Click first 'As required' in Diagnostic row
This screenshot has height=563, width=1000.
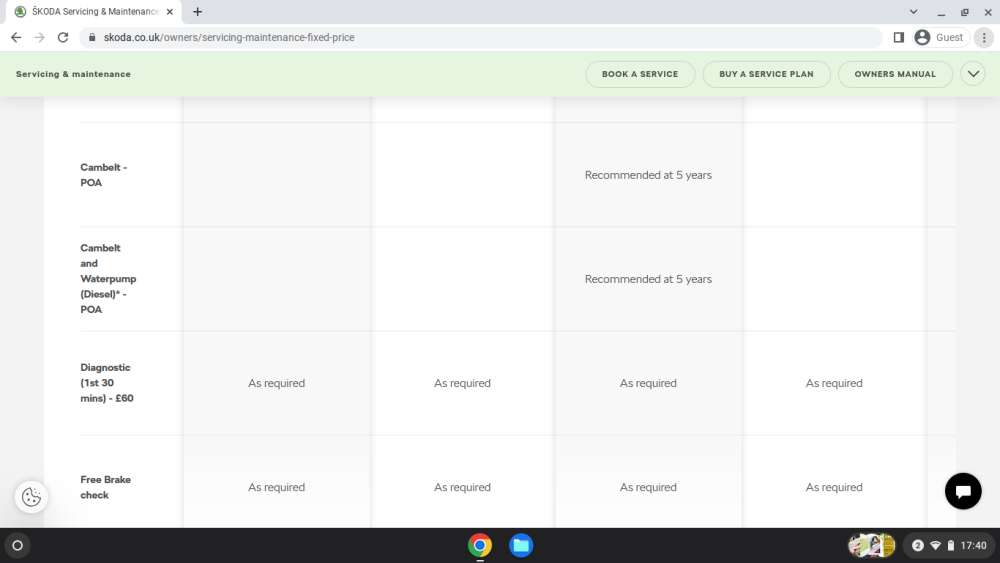coord(276,383)
